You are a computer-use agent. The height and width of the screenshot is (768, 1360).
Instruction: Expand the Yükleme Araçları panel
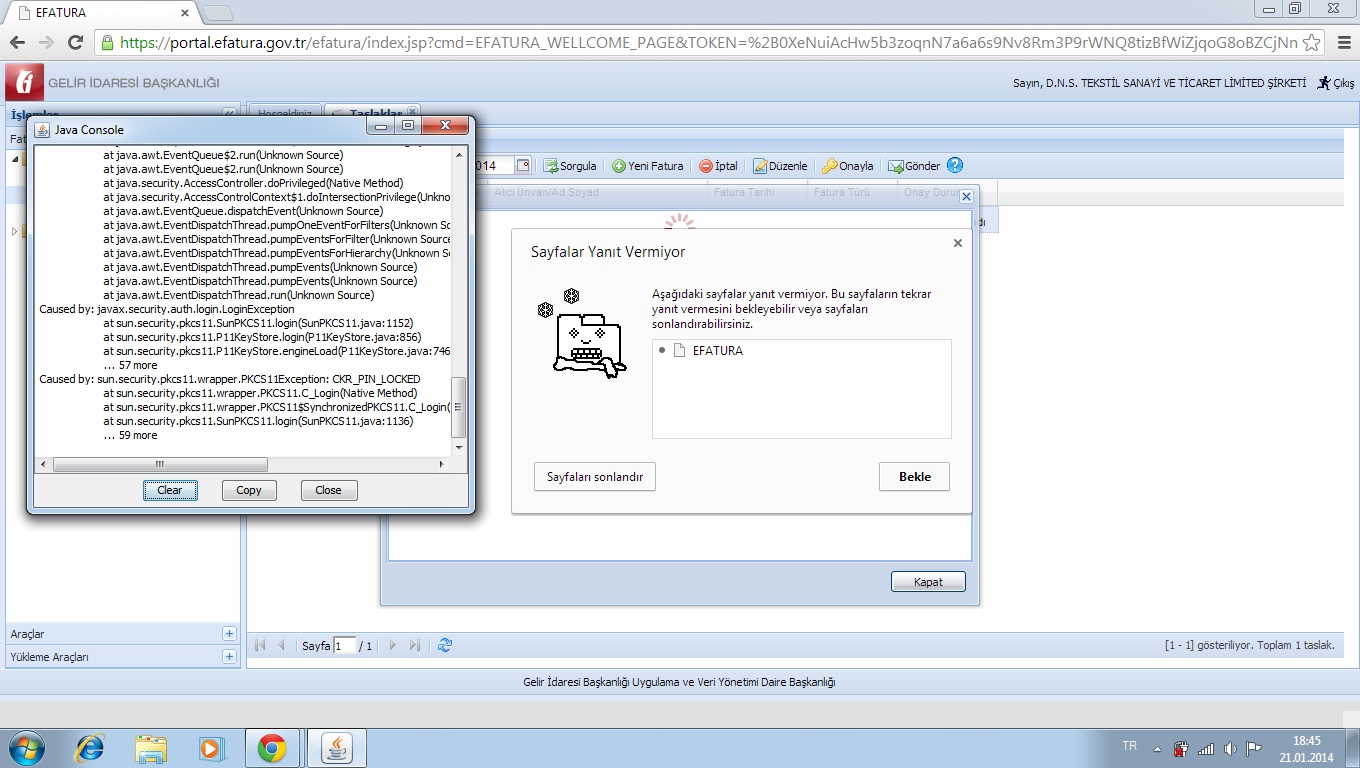229,657
